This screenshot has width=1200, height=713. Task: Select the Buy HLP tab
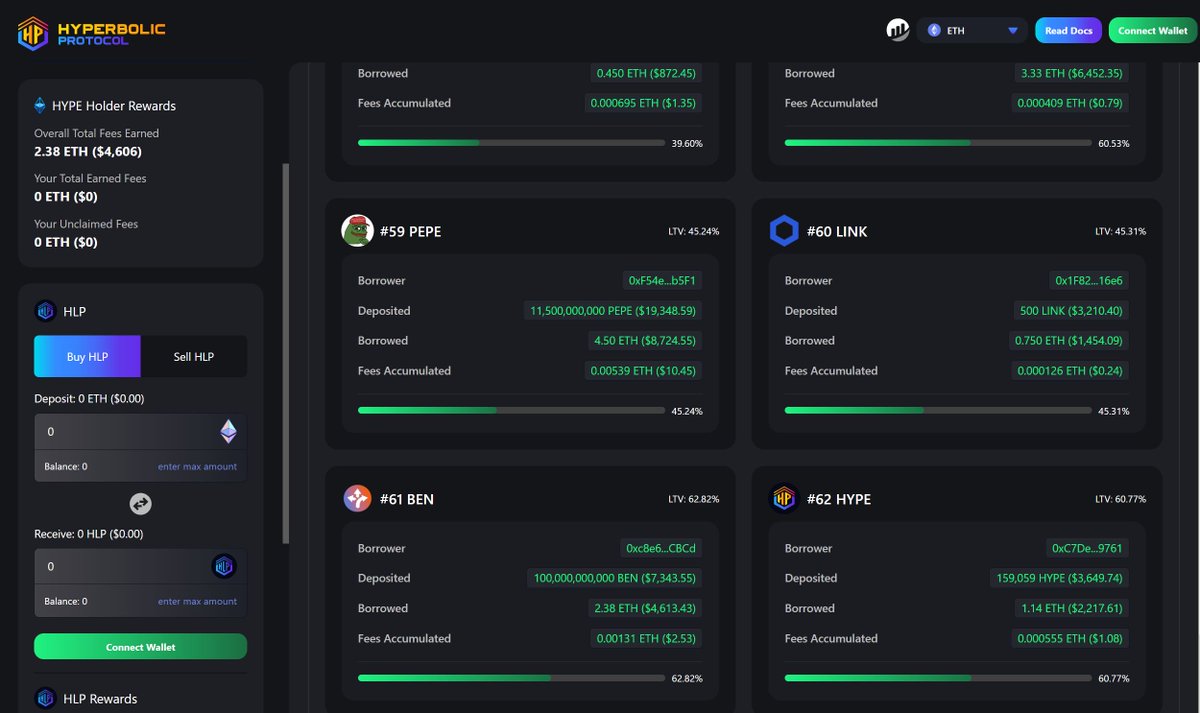pos(88,356)
